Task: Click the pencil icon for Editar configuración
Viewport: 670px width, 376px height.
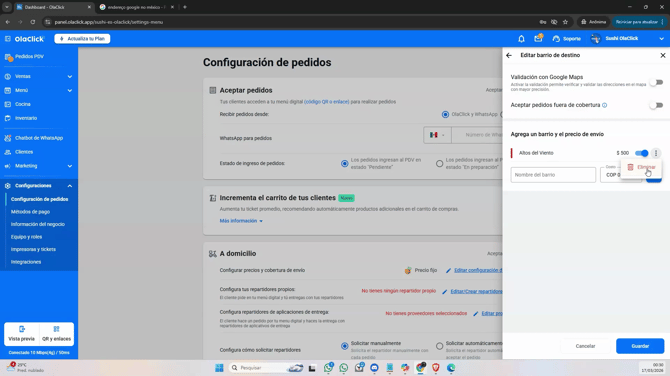Action: (x=448, y=270)
